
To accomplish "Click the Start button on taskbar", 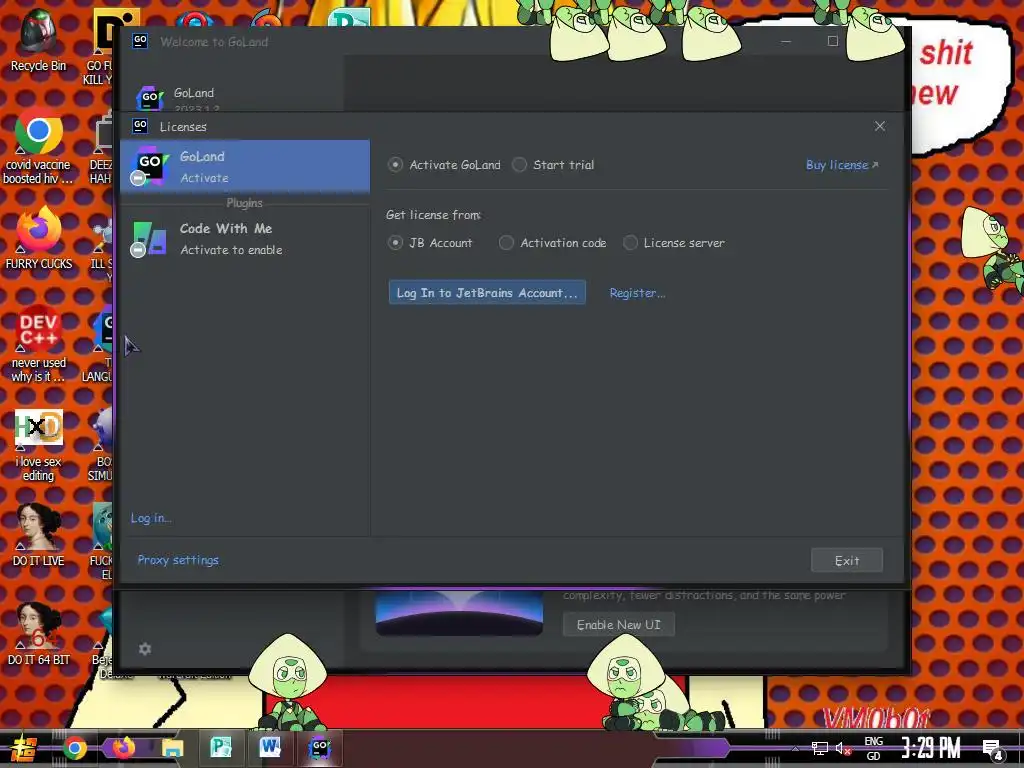I will (x=23, y=748).
